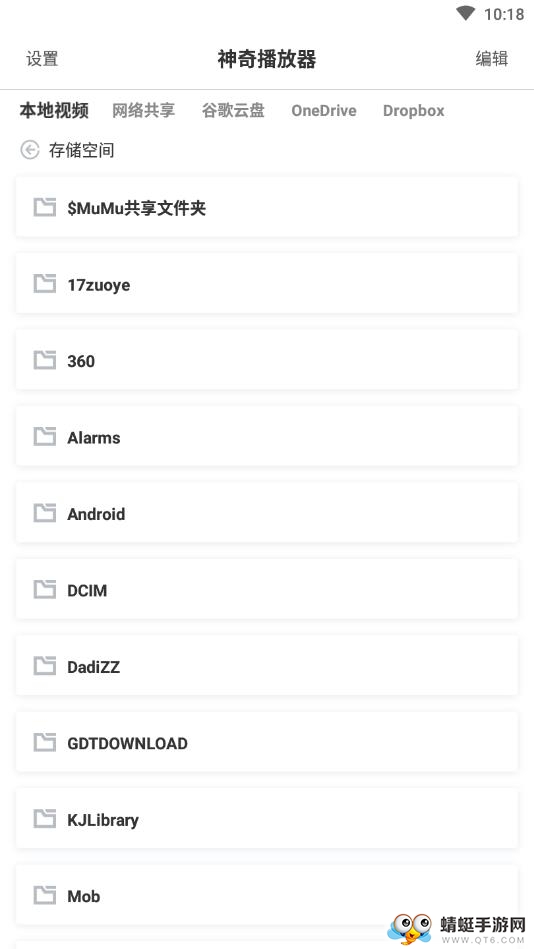Open the GDTDOWNLOAD folder row
Image resolution: width=534 pixels, height=949 pixels.
pos(267,742)
